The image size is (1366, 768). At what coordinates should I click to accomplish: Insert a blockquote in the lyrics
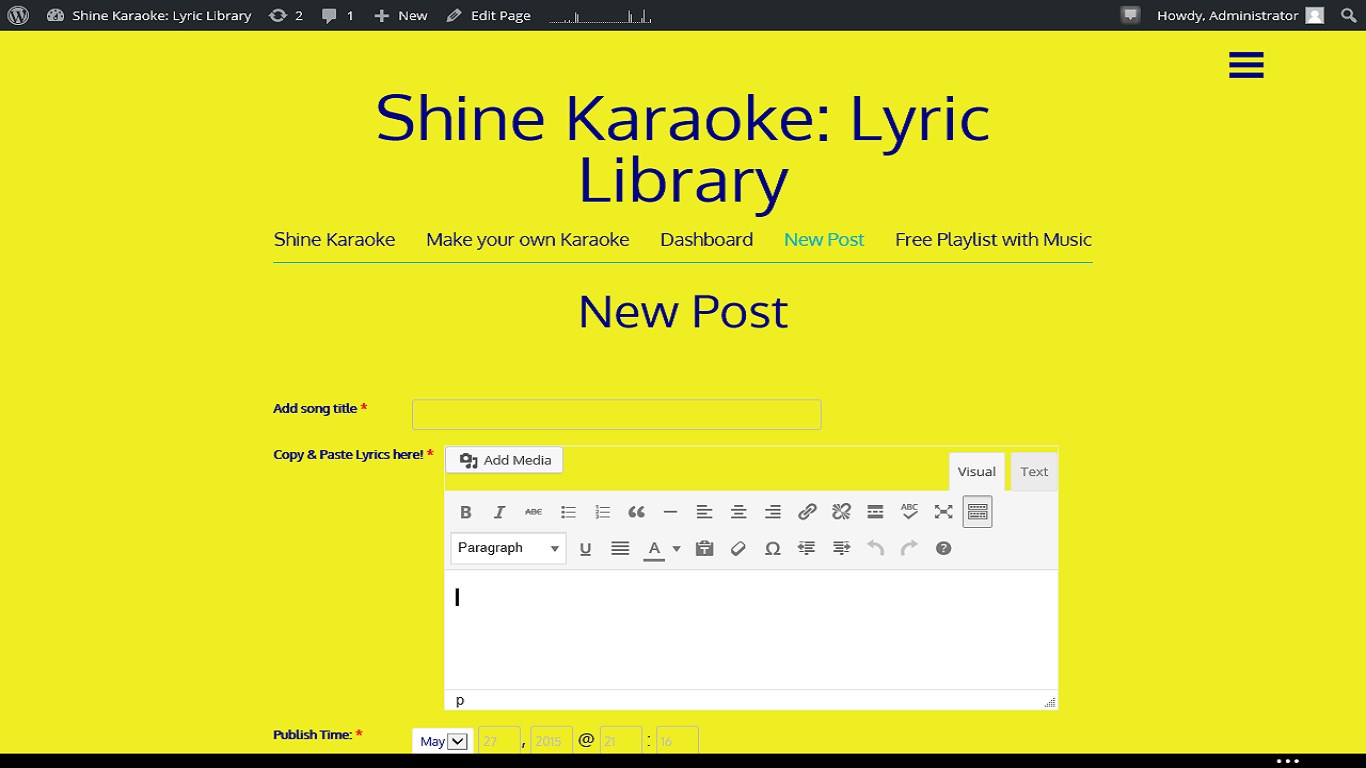point(636,512)
